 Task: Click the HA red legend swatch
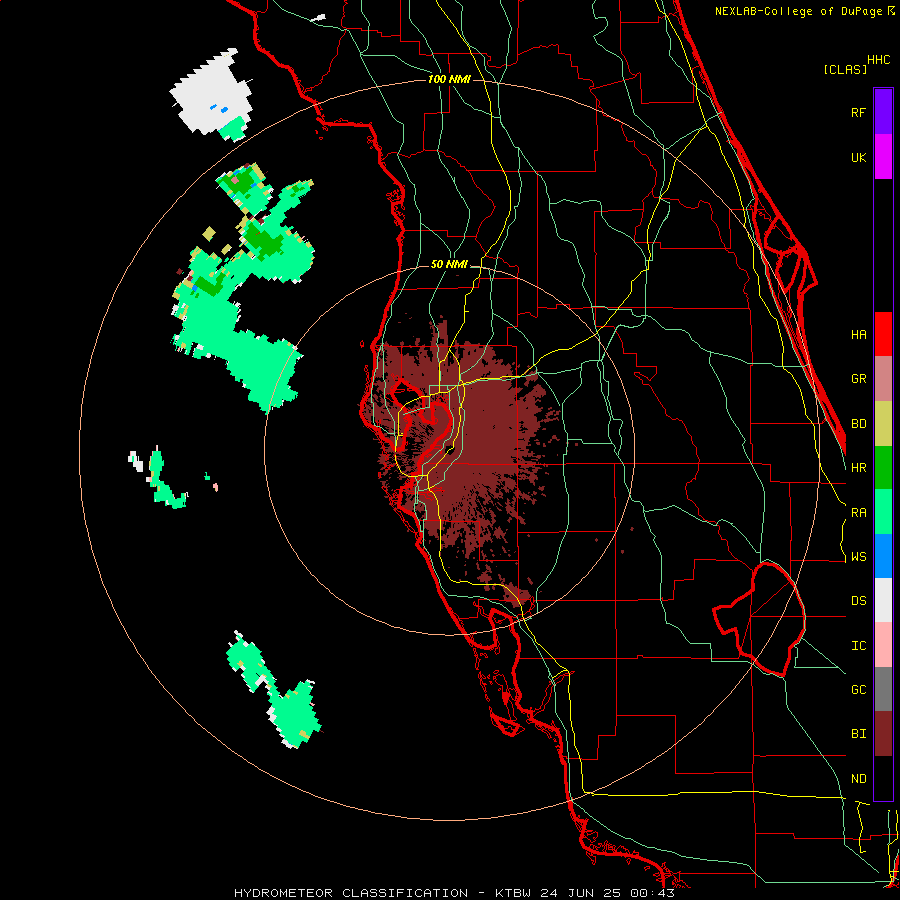883,334
